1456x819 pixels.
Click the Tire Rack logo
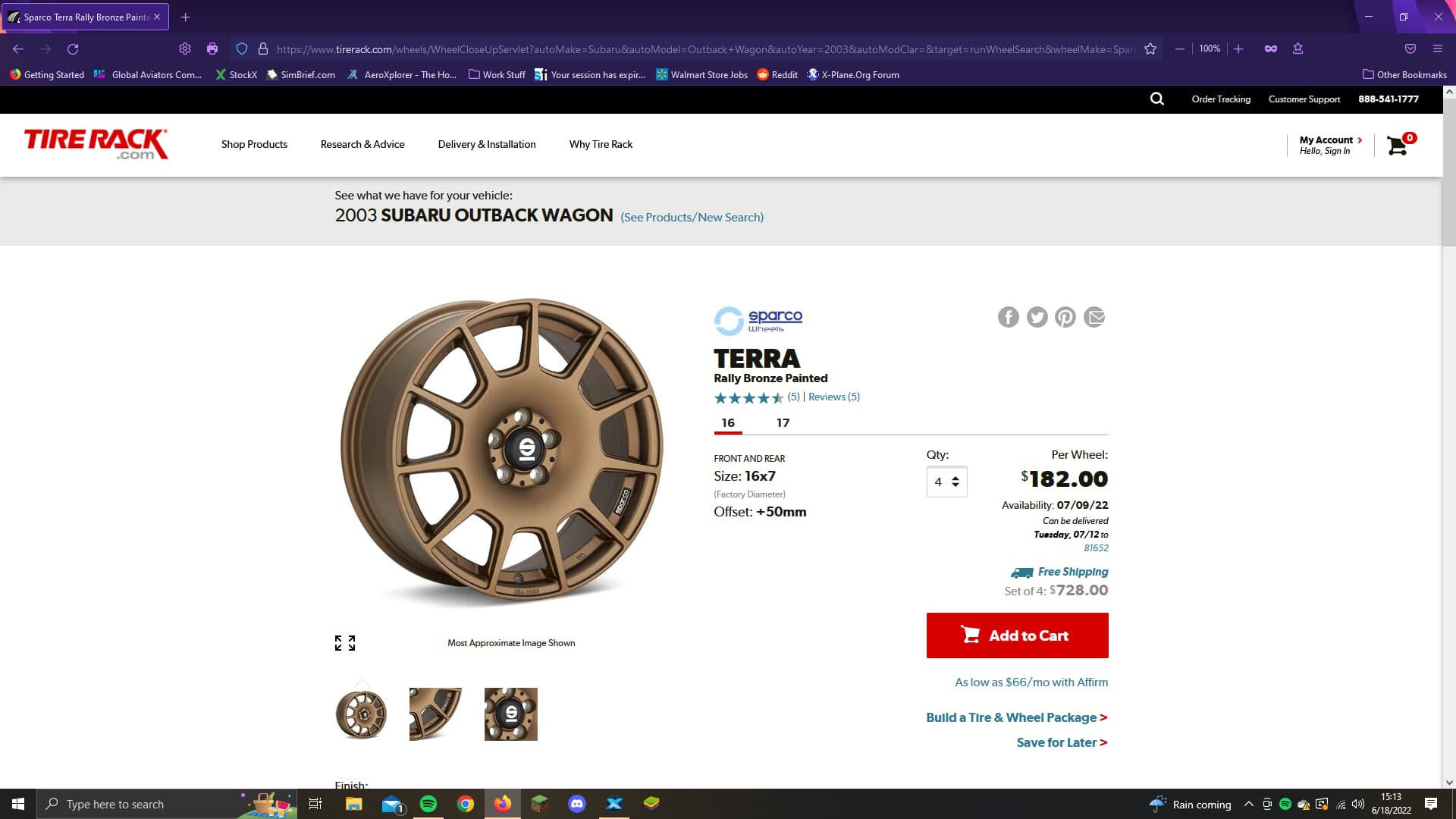(96, 143)
